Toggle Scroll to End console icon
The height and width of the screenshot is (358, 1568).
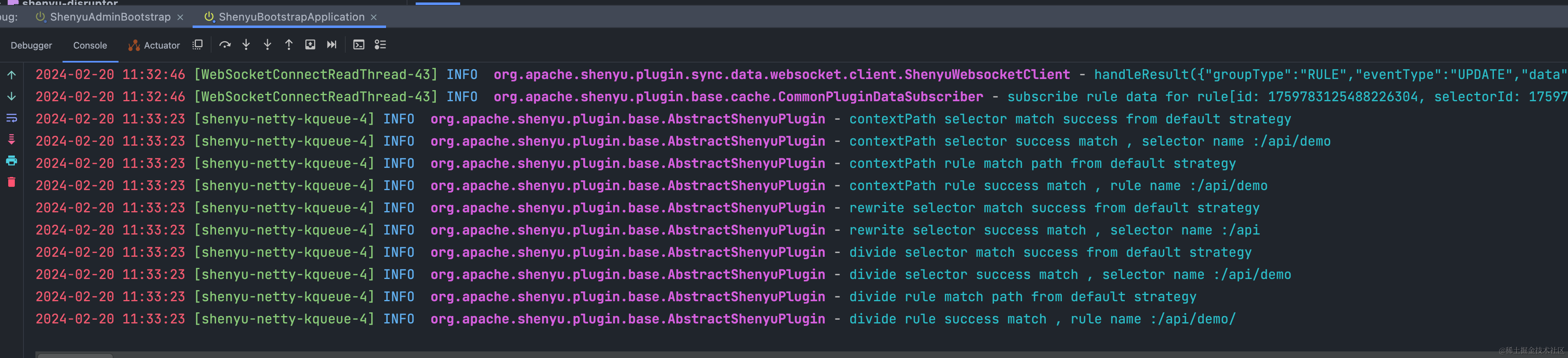(x=12, y=139)
